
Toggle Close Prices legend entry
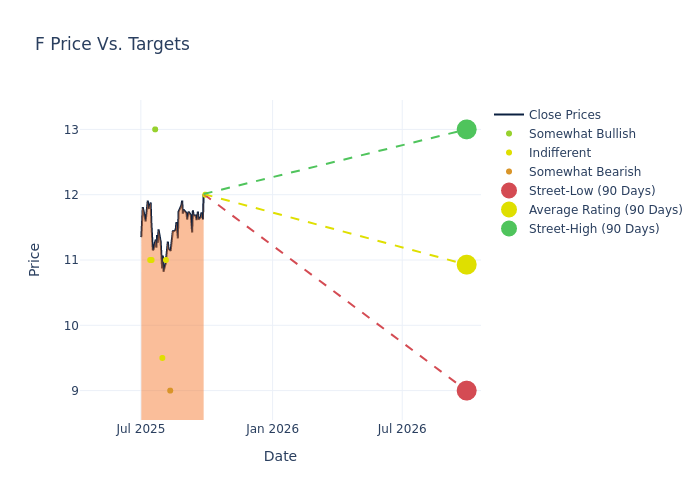[x=564, y=115]
